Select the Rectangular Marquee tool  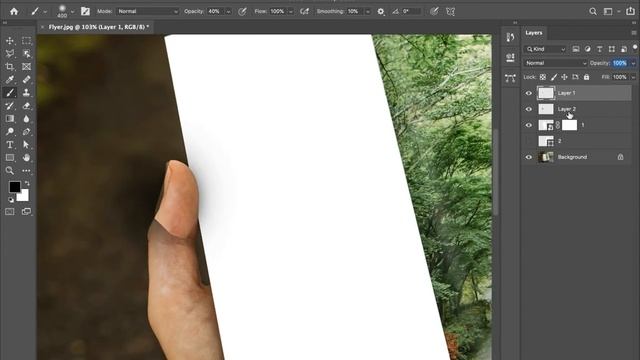[27, 41]
